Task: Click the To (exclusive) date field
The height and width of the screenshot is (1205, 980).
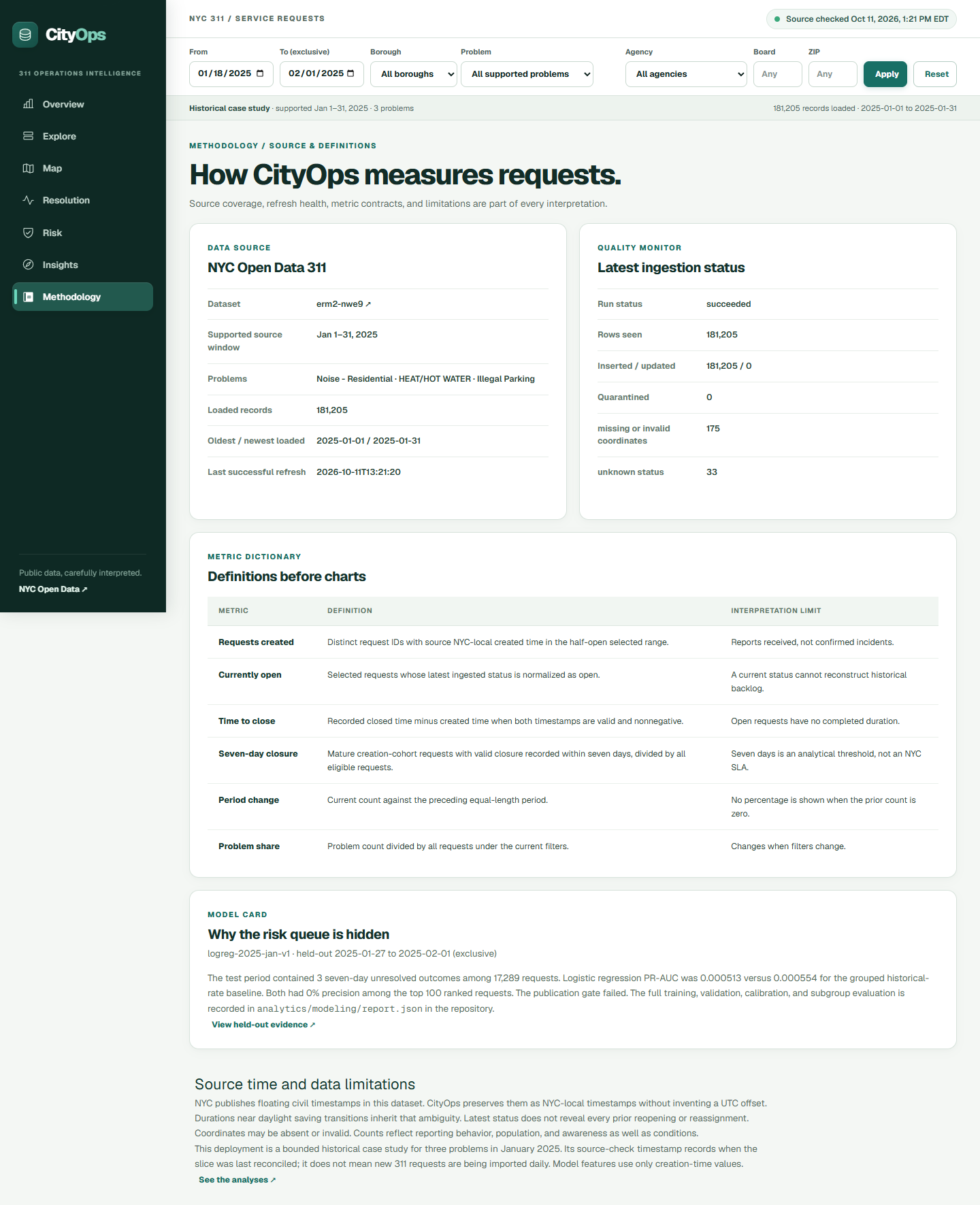Action: coord(322,74)
